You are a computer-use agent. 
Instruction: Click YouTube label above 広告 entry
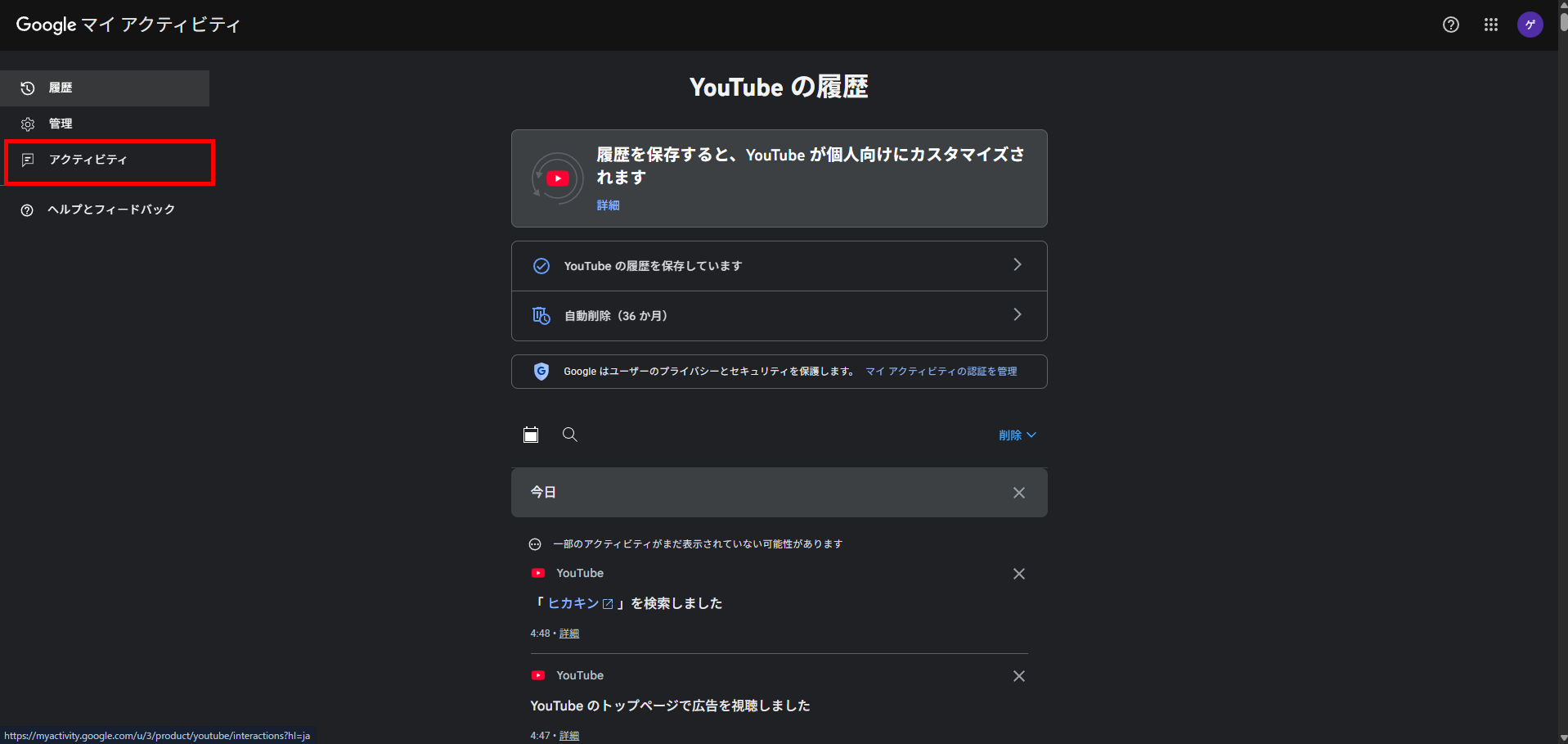click(x=580, y=675)
